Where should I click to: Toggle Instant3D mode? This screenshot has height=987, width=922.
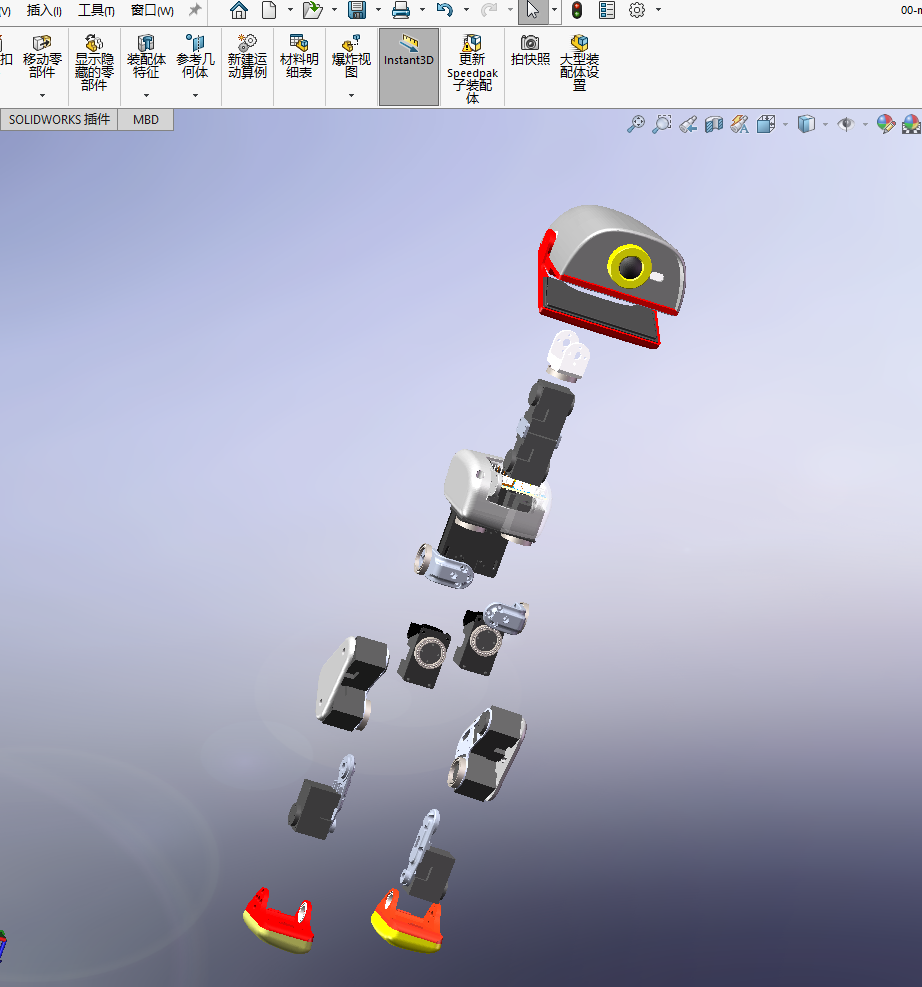[x=408, y=67]
